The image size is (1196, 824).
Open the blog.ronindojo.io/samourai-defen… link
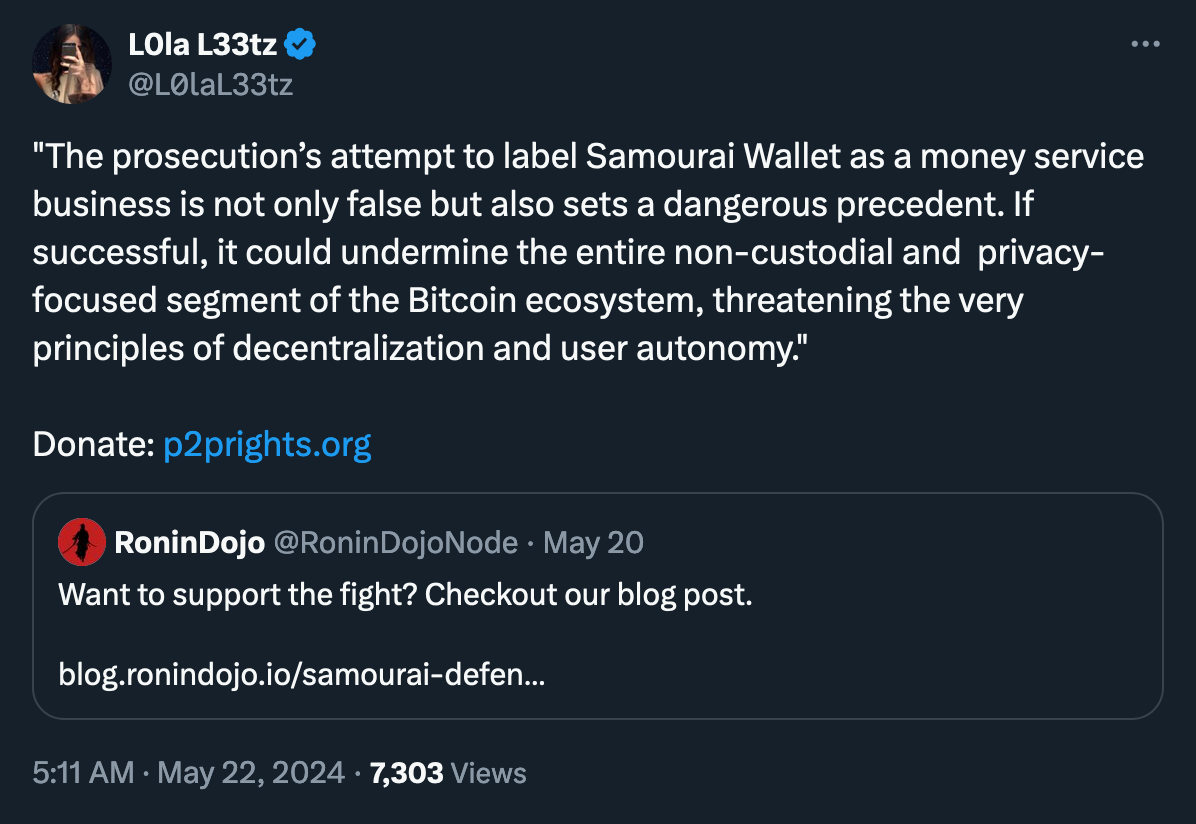[302, 675]
